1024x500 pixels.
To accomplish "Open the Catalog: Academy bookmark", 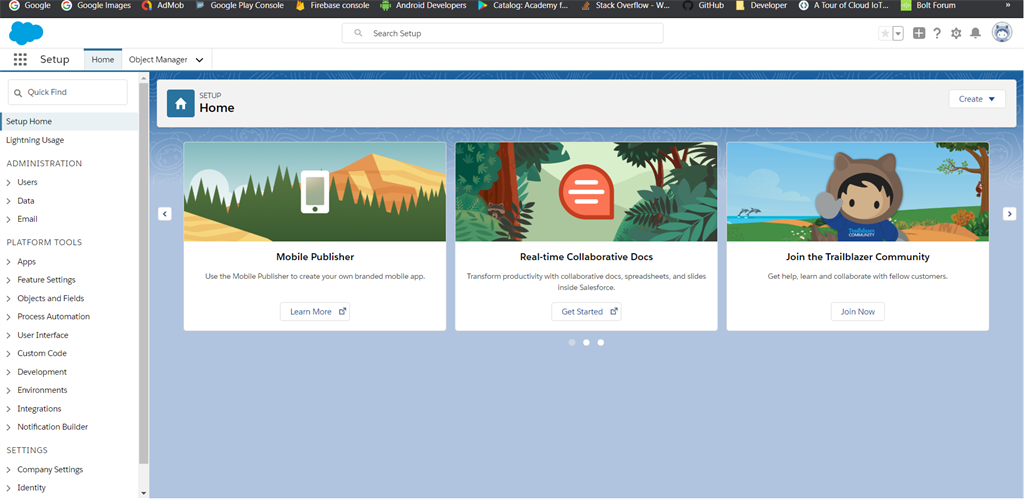I will click(523, 5).
